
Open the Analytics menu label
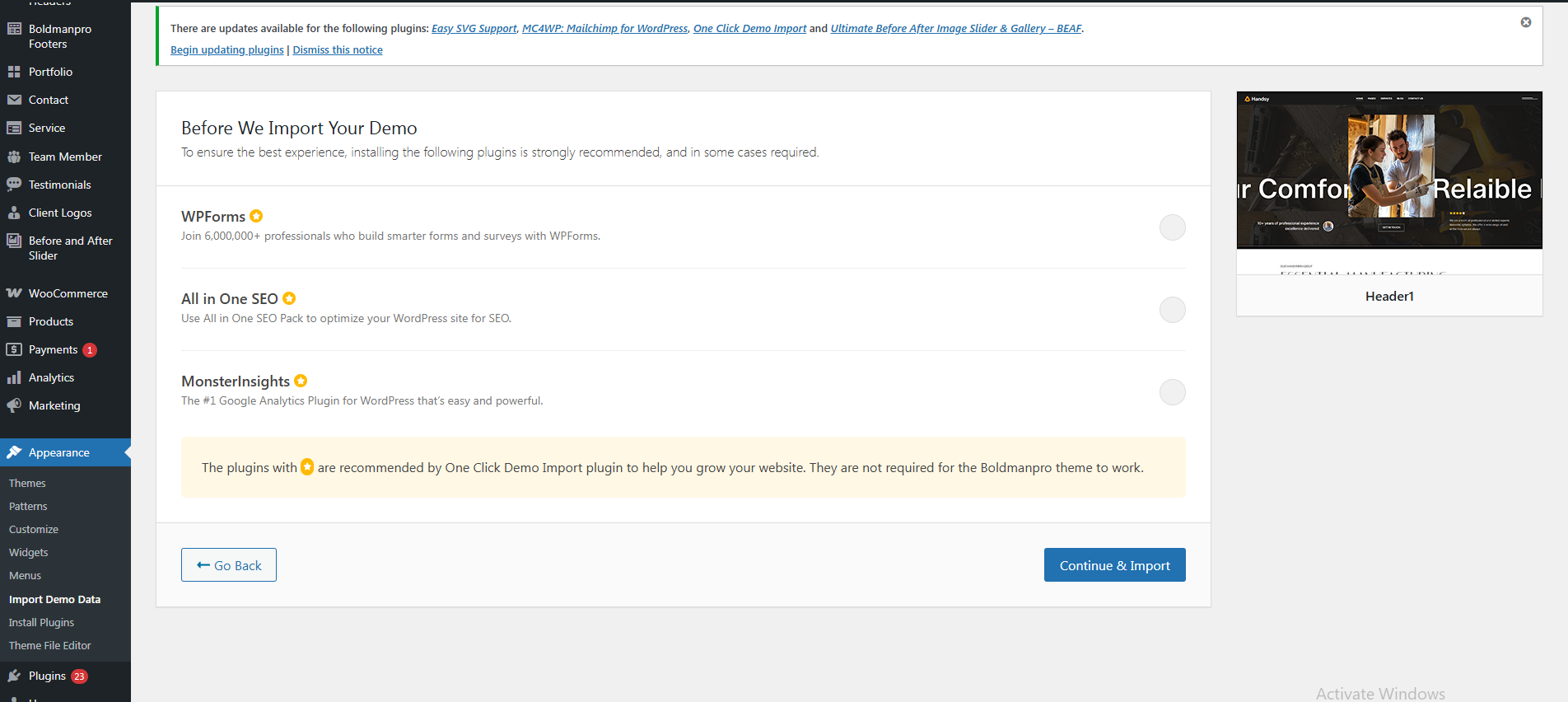[51, 377]
